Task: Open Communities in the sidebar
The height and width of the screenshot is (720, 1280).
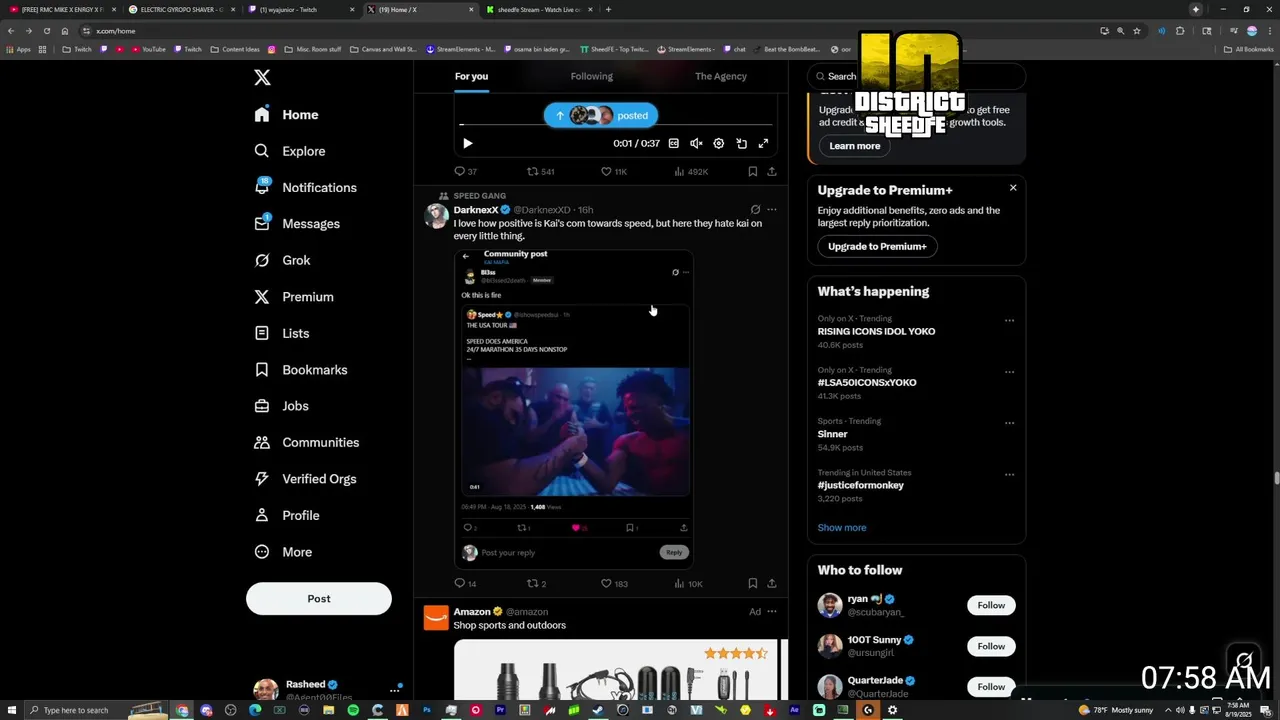Action: point(307,442)
